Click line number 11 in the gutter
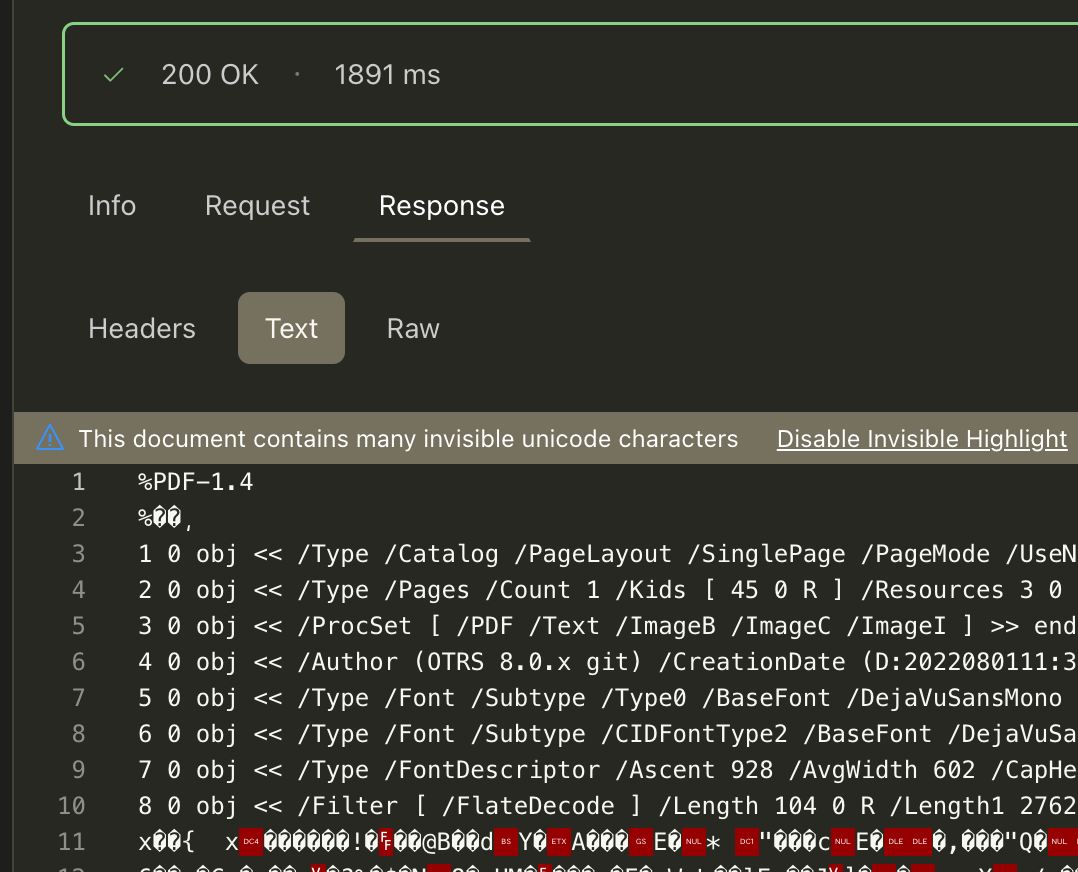 72,842
